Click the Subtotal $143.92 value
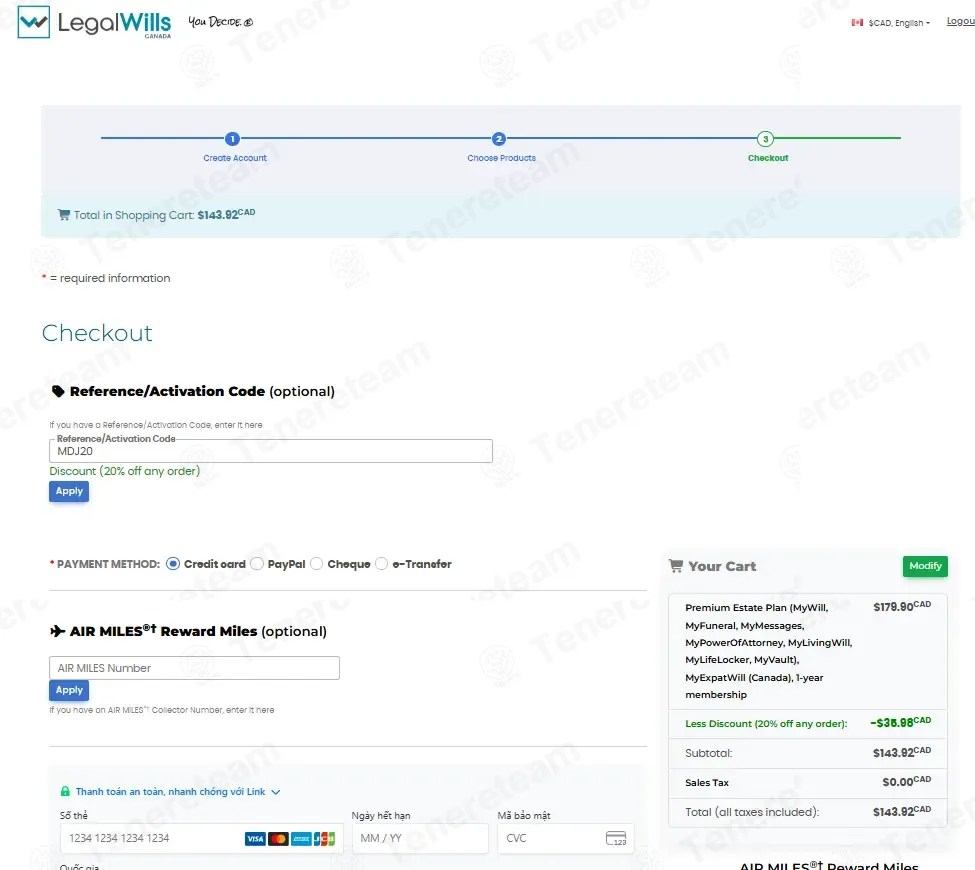Viewport: 975px width, 870px height. (902, 752)
